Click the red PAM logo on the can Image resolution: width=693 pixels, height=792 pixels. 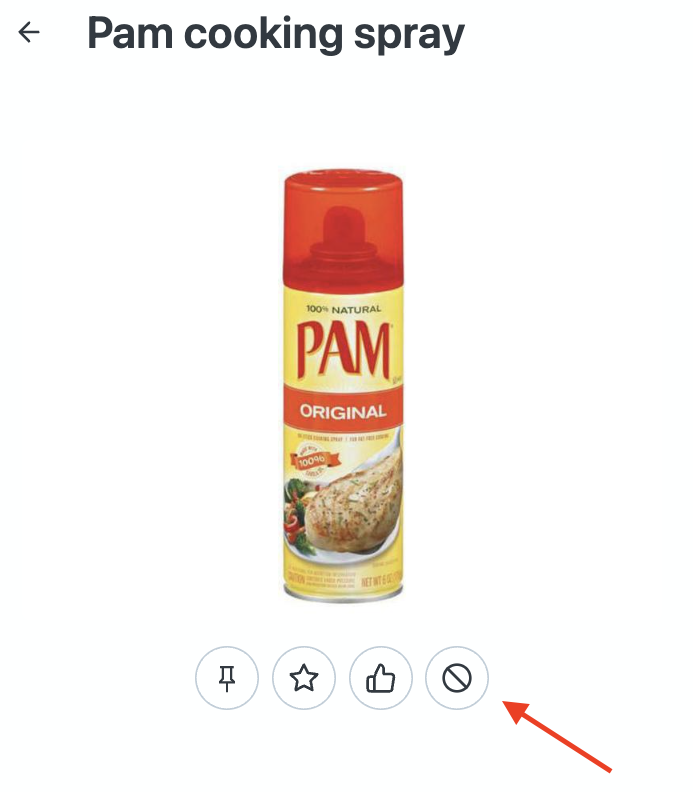(344, 351)
